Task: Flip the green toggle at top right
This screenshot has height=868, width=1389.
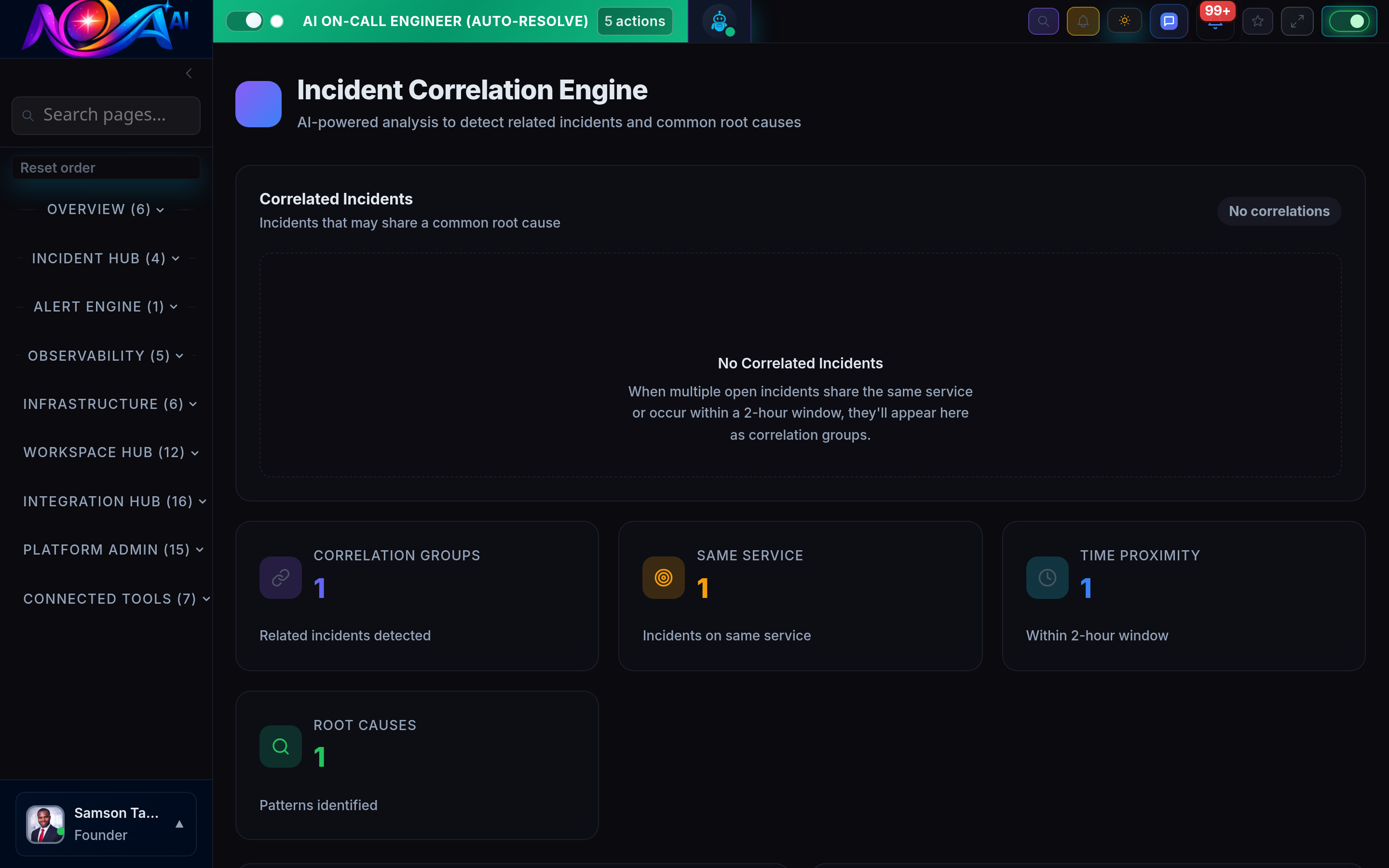Action: [1350, 21]
